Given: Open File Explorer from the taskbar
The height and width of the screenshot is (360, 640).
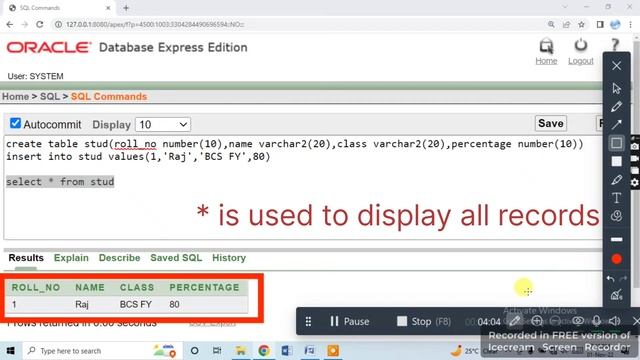Looking at the screenshot, I should click(x=240, y=351).
